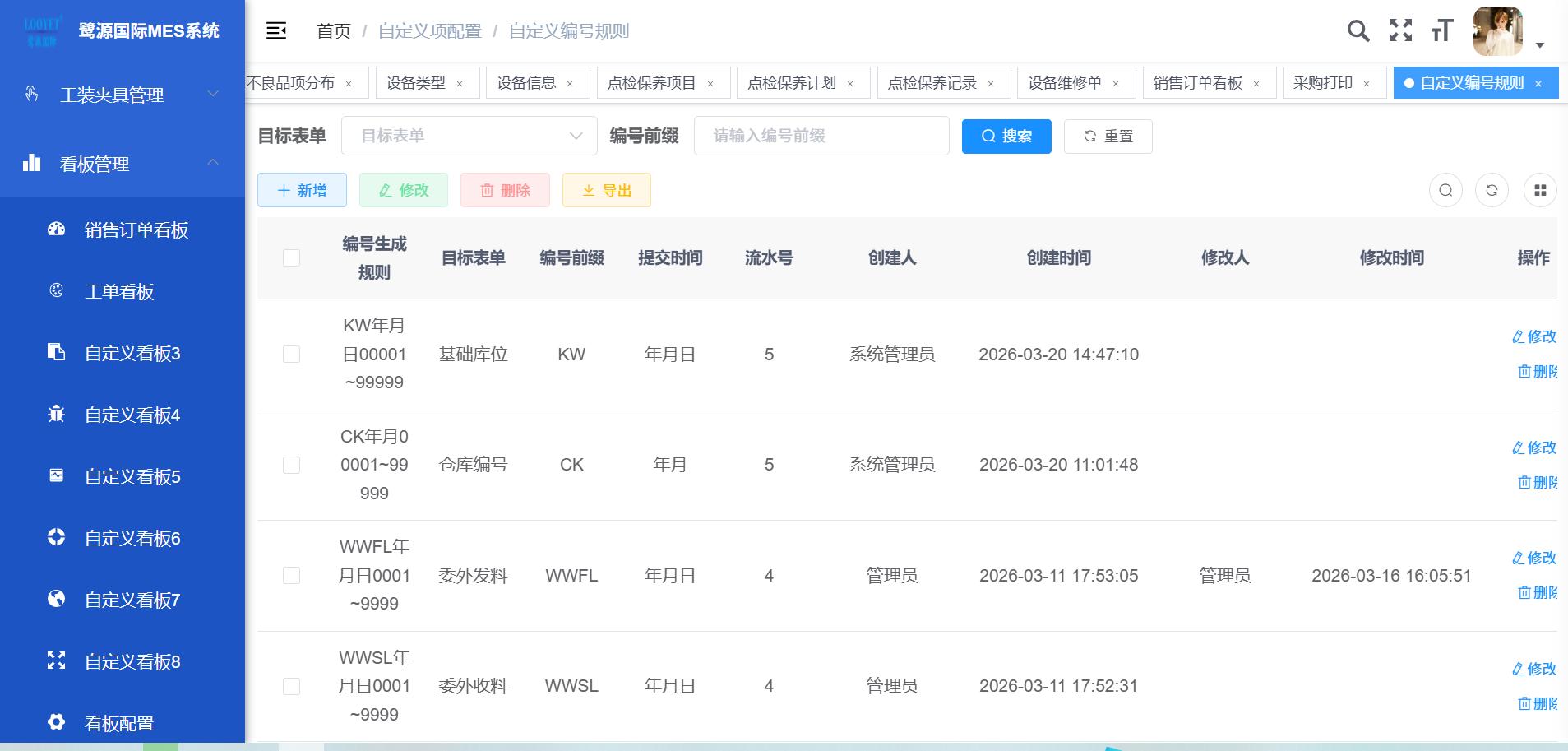The width and height of the screenshot is (1568, 751).
Task: Switch to the 点检保养计划 tab
Action: coord(791,83)
